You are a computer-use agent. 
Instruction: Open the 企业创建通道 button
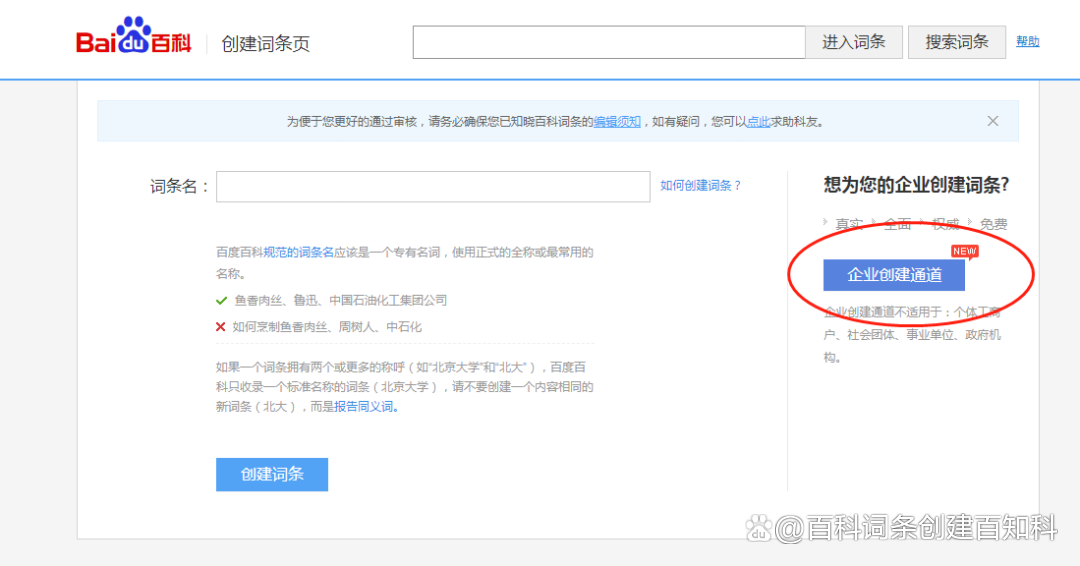[x=894, y=275]
